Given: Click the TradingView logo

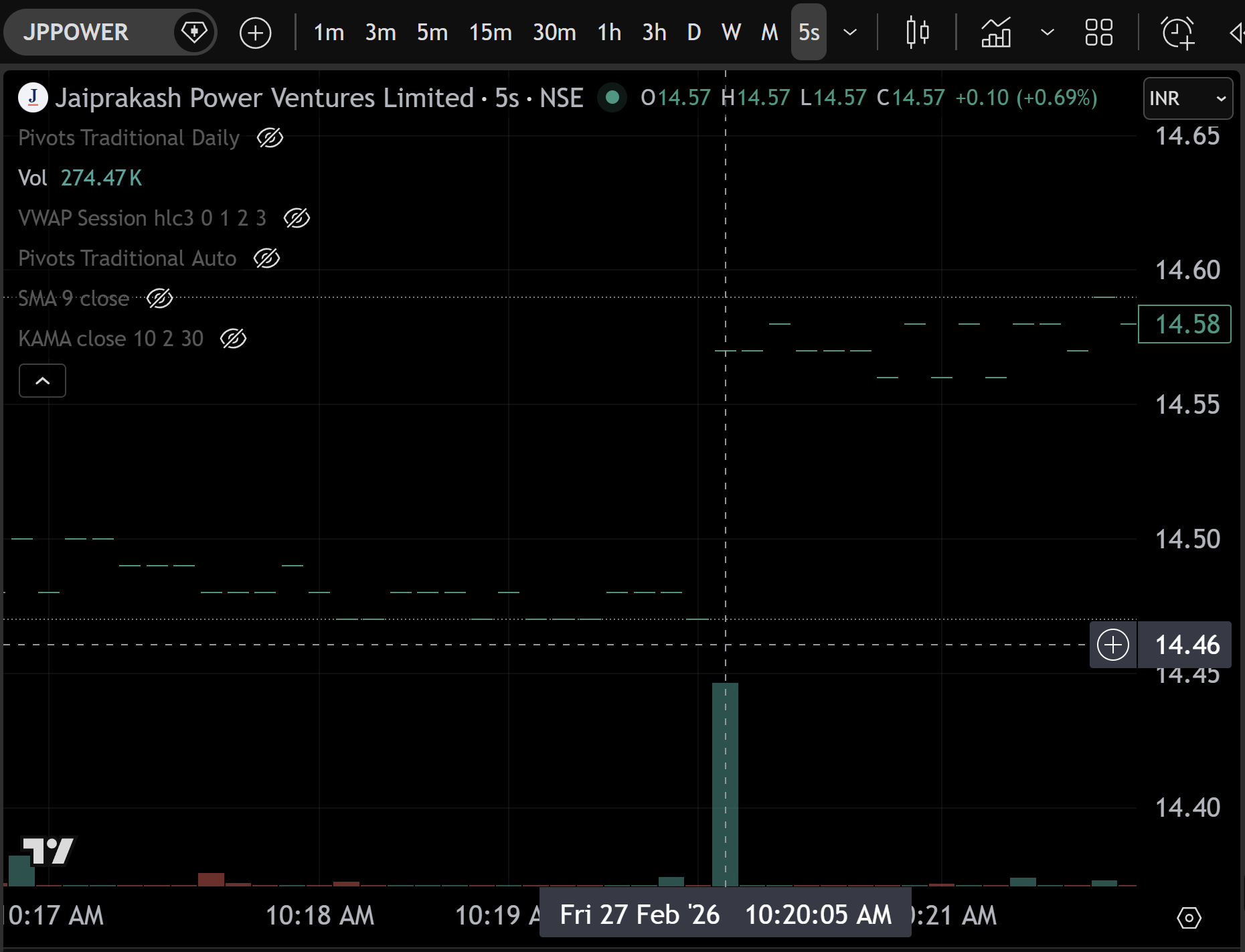Looking at the screenshot, I should [x=48, y=851].
